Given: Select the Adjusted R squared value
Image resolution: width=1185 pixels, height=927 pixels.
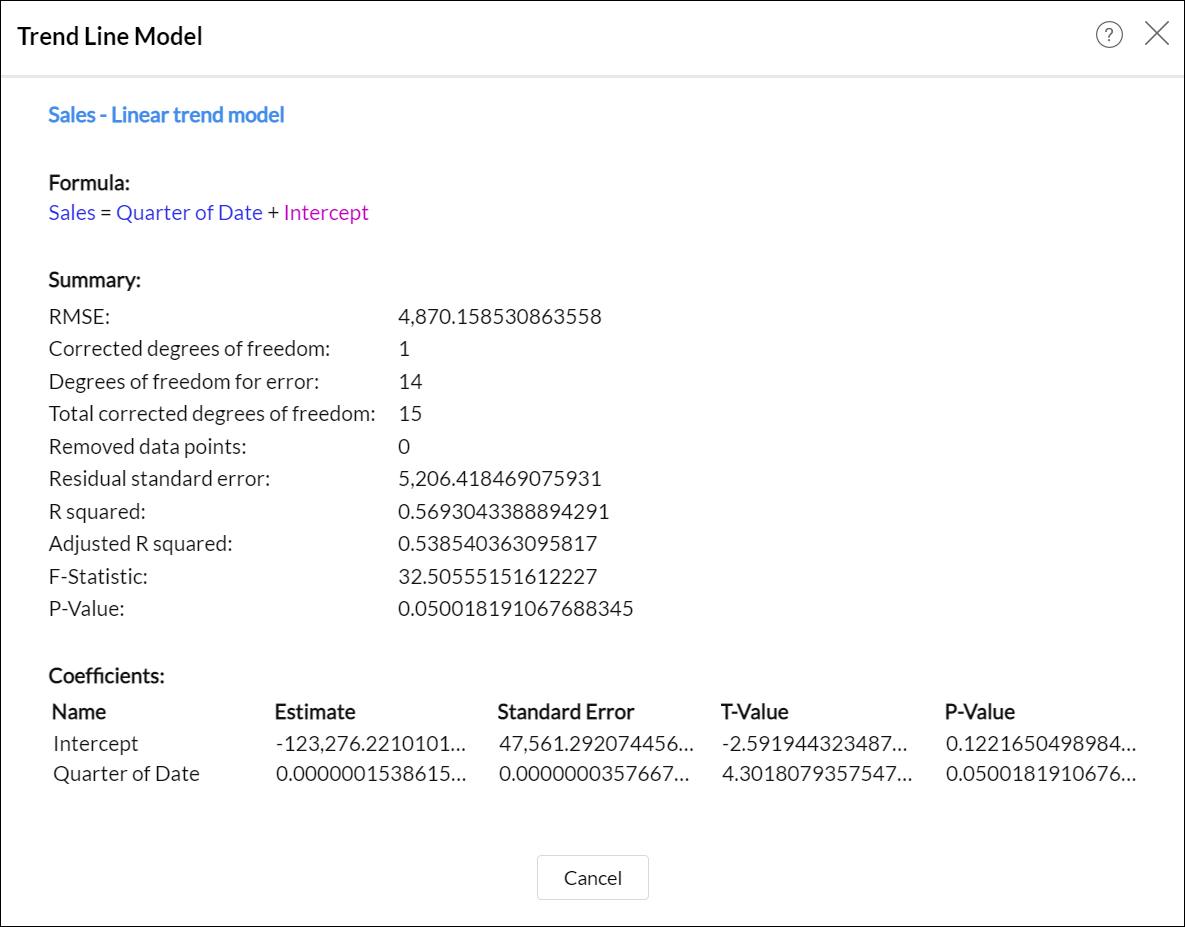Looking at the screenshot, I should point(497,544).
